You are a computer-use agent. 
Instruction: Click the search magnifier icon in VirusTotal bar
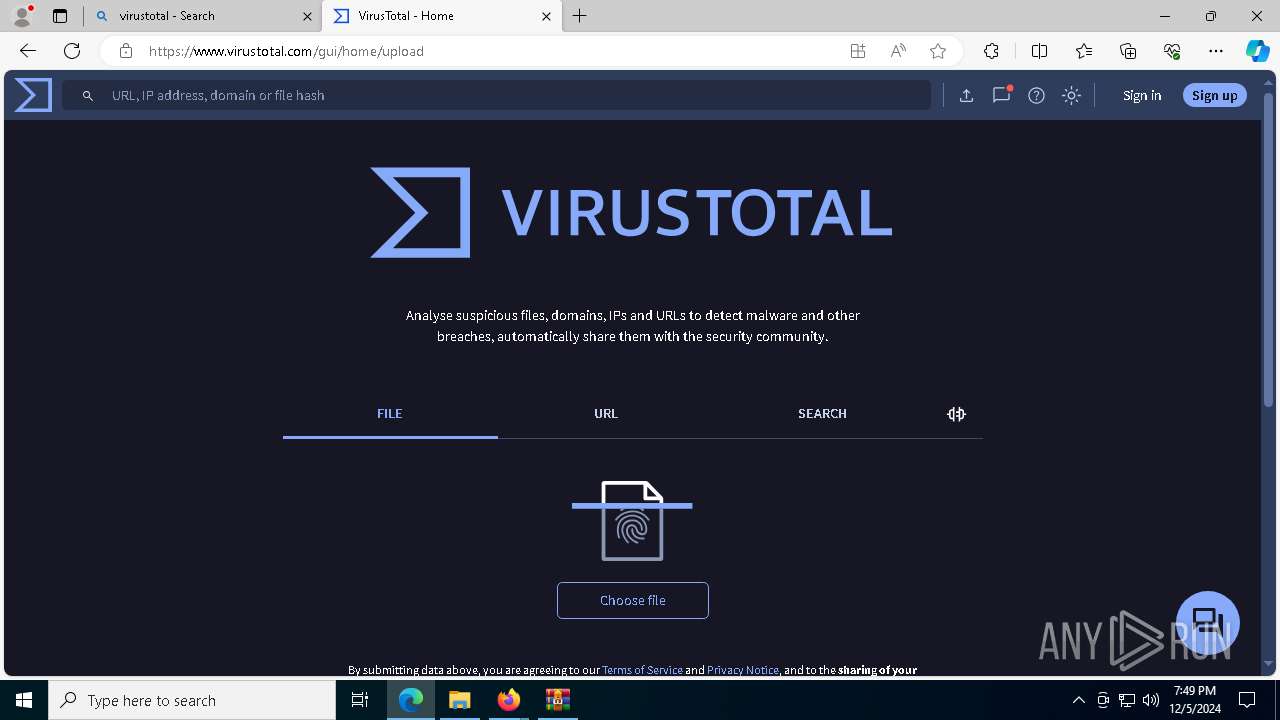coord(88,95)
